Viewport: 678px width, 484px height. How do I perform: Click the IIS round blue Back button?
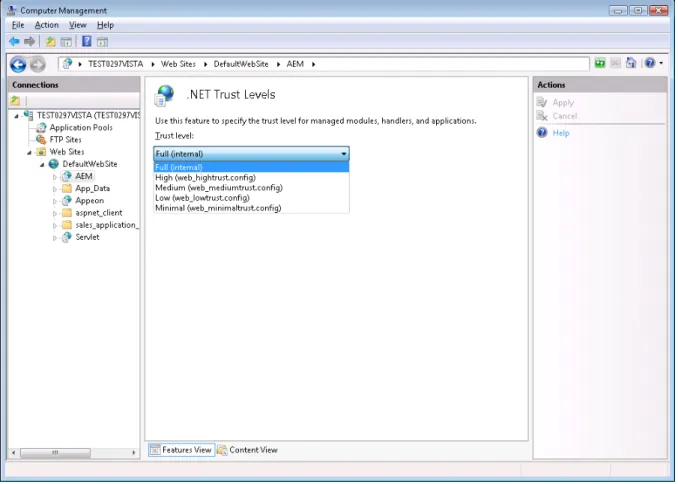click(18, 64)
